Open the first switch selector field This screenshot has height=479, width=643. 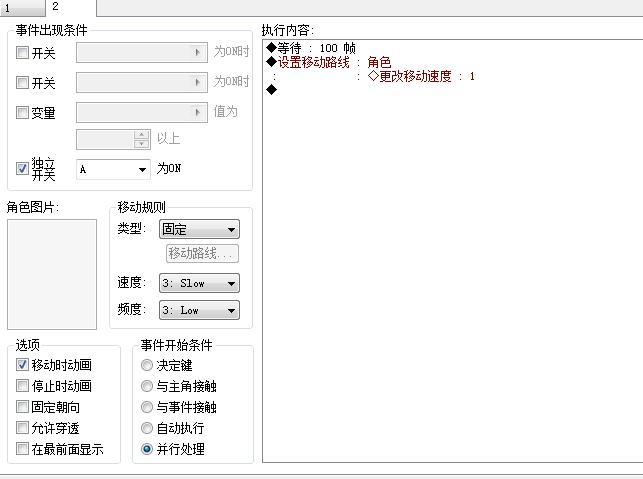pyautogui.click(x=142, y=52)
